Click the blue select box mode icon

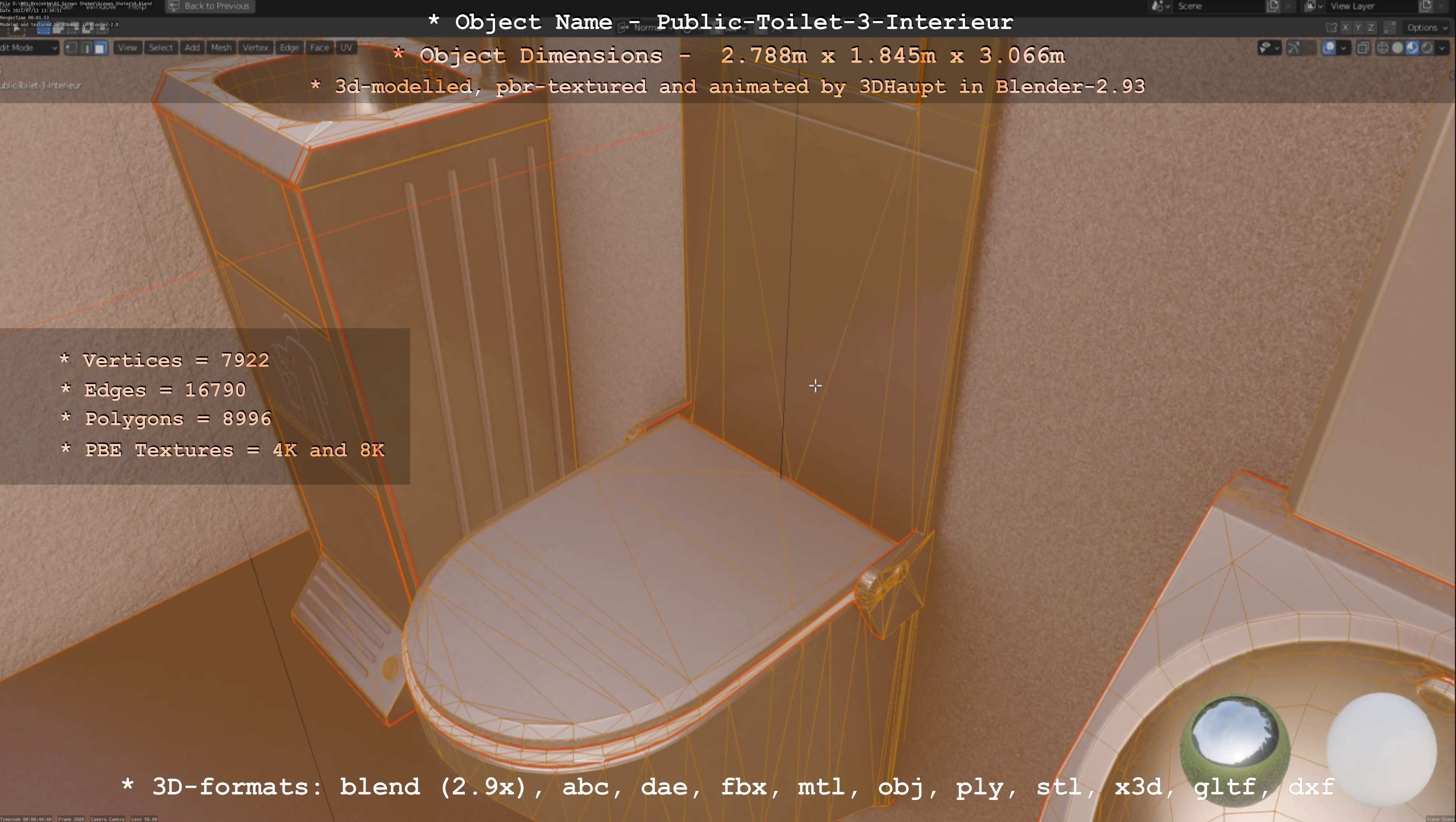(44, 28)
